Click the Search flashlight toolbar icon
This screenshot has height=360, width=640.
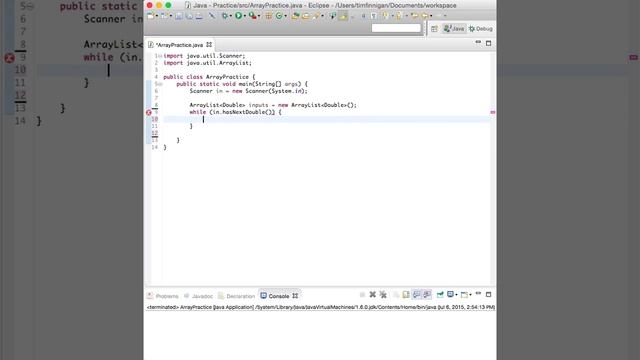pos(316,16)
